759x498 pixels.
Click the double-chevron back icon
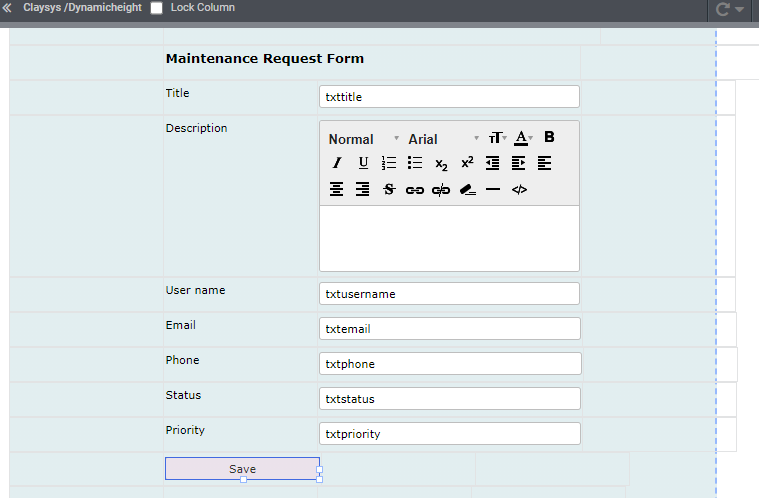coord(7,8)
